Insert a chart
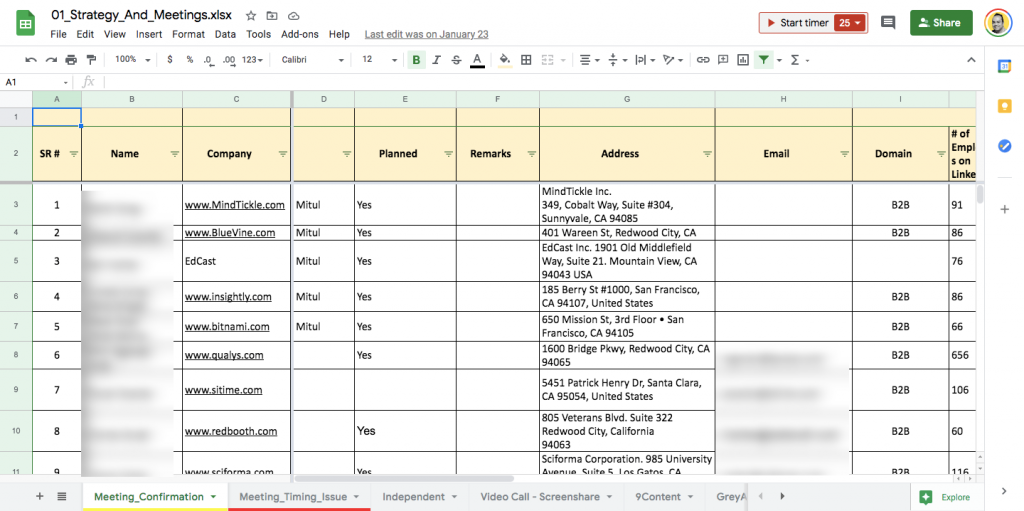This screenshot has width=1024, height=511. click(x=743, y=59)
